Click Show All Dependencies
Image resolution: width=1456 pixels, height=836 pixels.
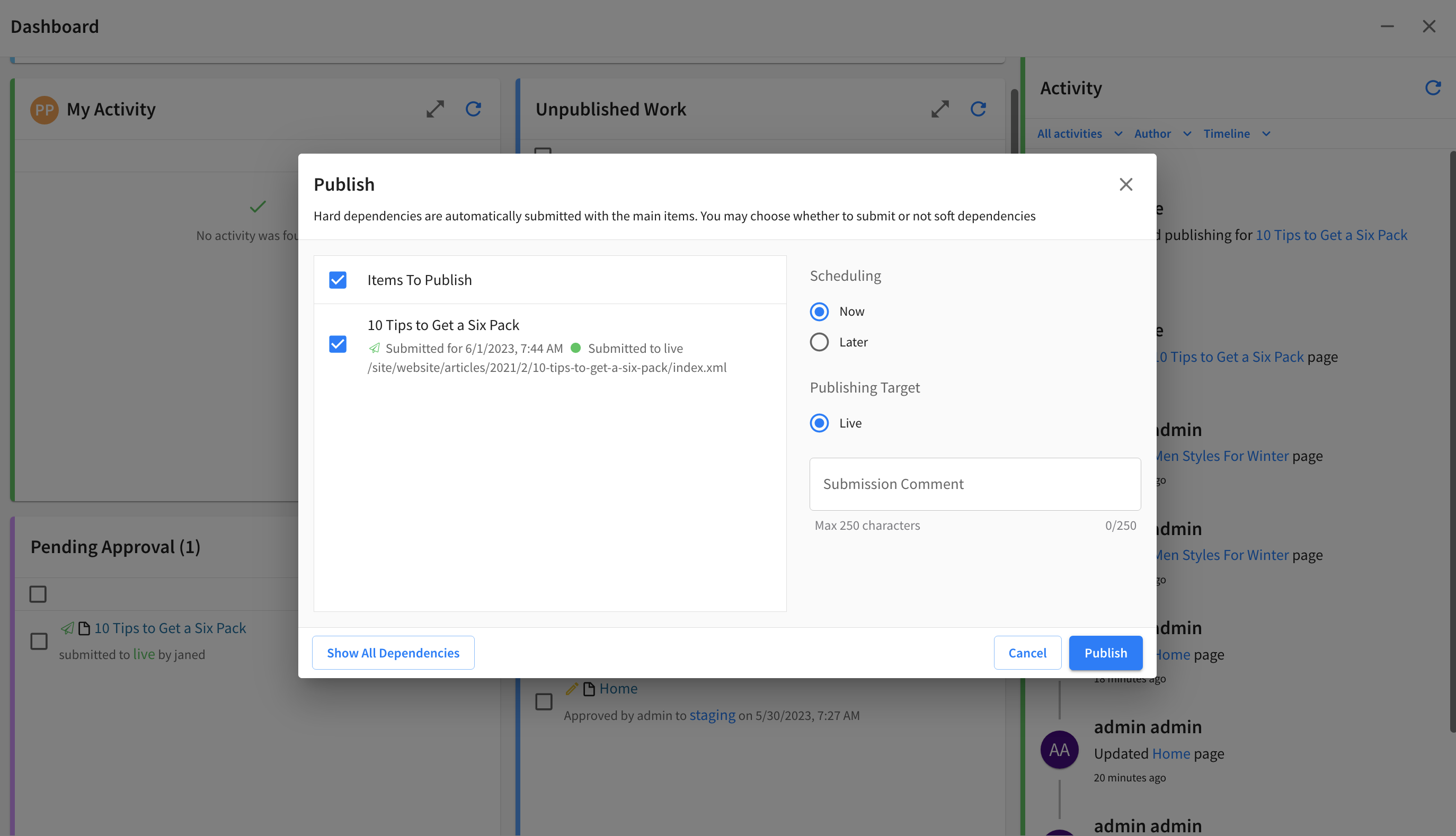[x=393, y=652]
